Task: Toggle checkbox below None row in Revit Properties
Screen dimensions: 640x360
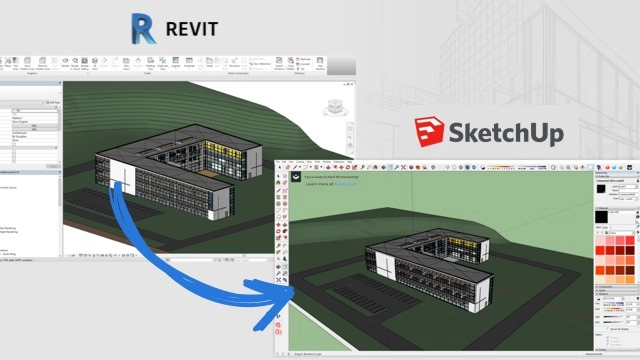Action: [14, 144]
